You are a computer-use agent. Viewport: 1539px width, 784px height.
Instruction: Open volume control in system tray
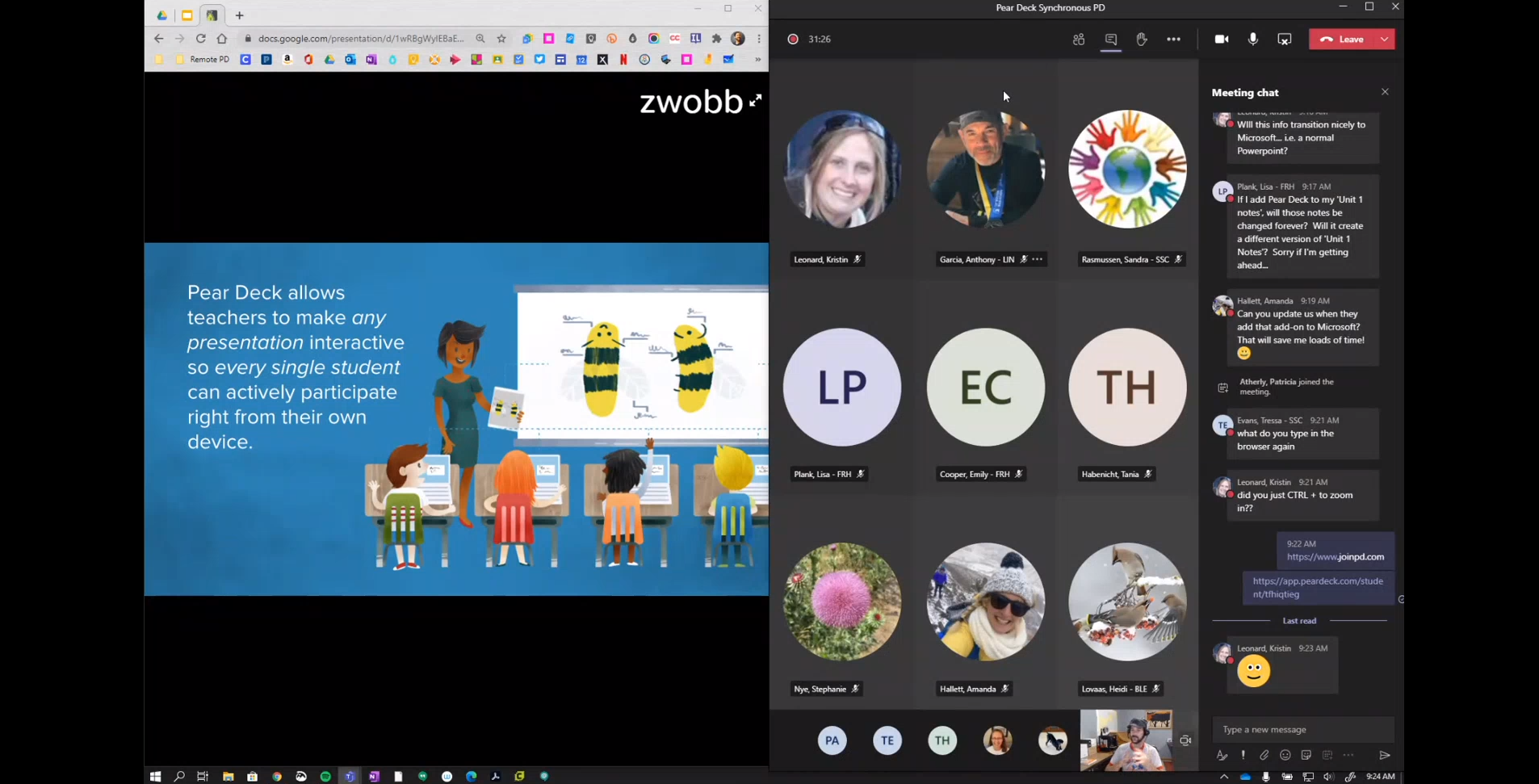[1329, 777]
